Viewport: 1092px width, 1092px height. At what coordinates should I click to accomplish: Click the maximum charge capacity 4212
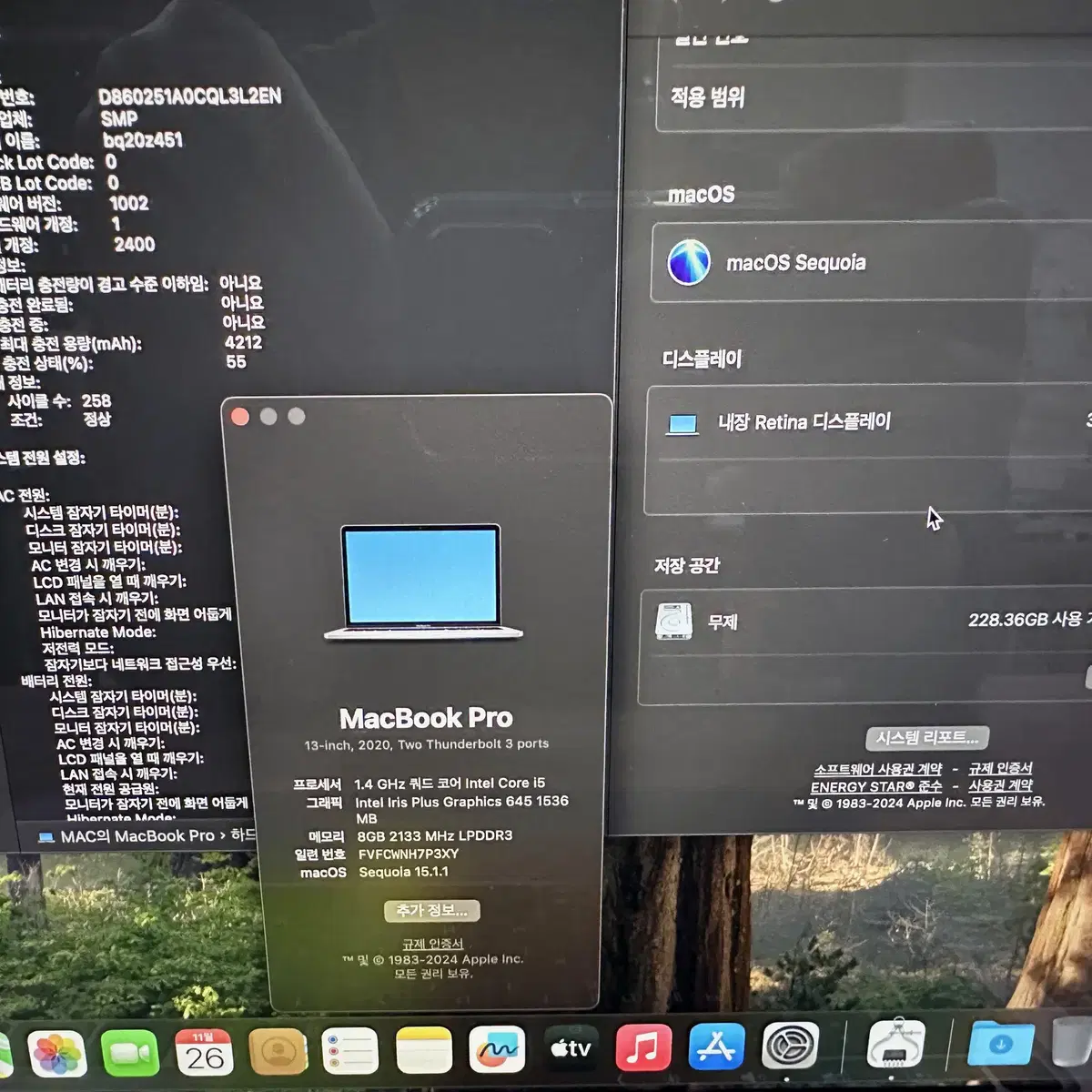(x=243, y=342)
